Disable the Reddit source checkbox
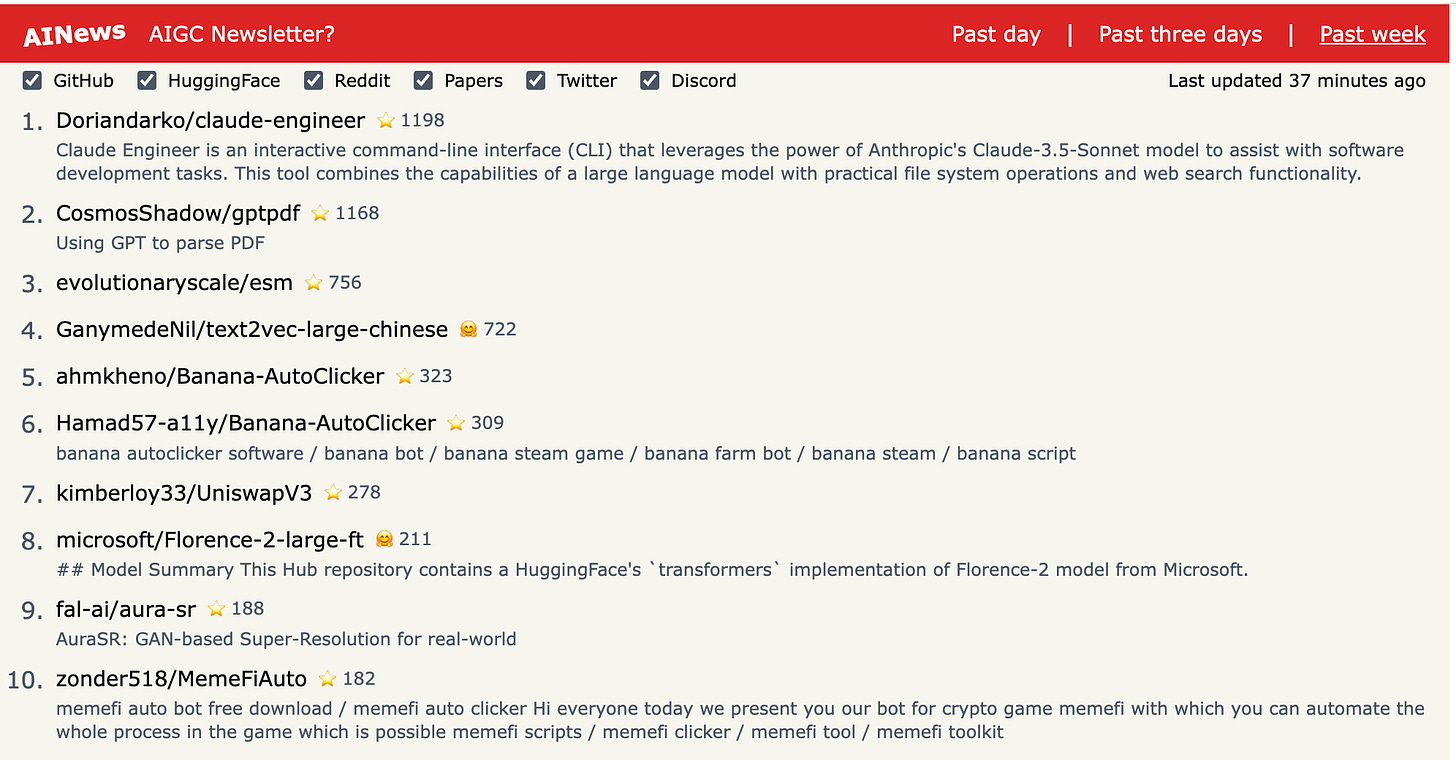 point(314,81)
